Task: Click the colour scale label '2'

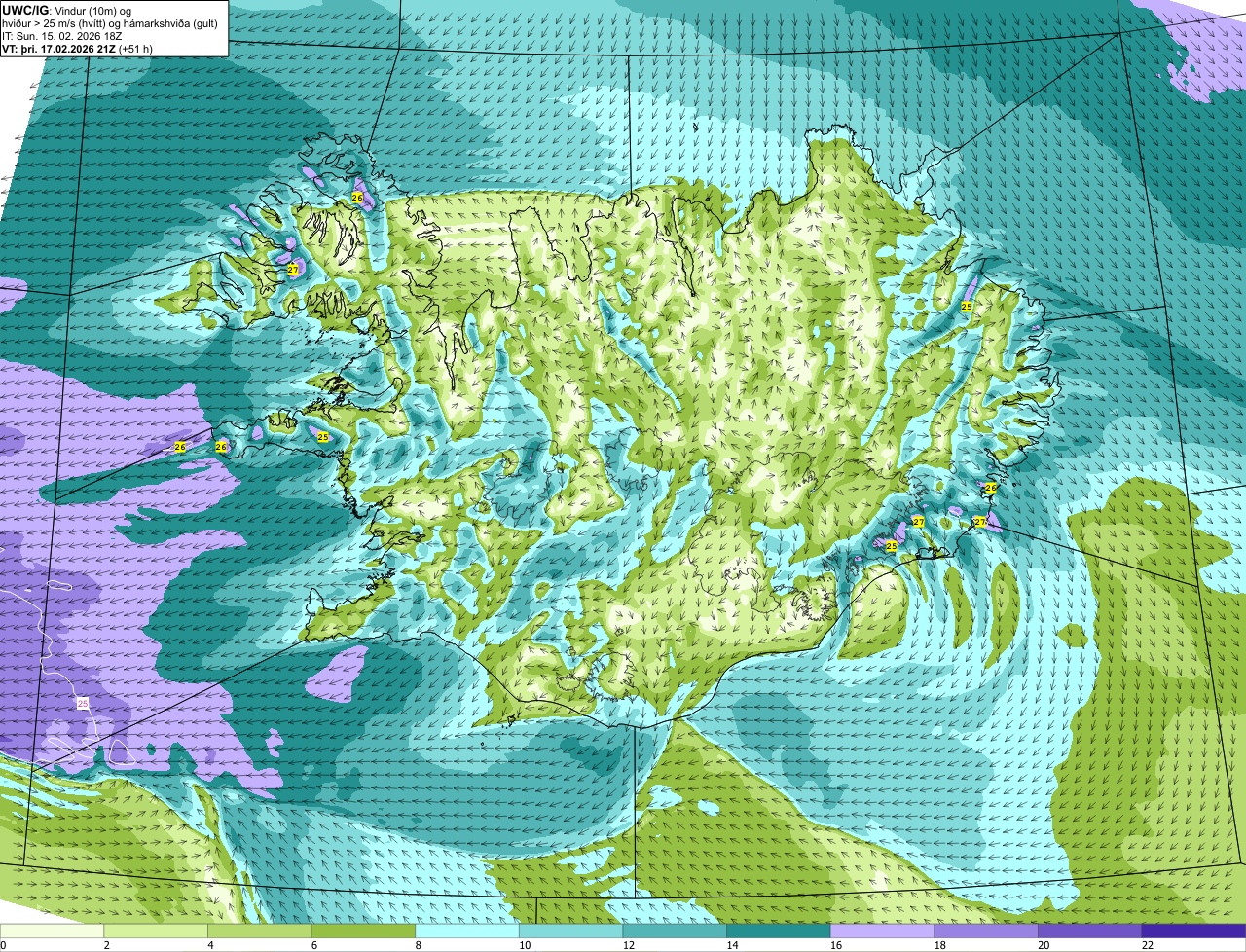Action: click(106, 944)
